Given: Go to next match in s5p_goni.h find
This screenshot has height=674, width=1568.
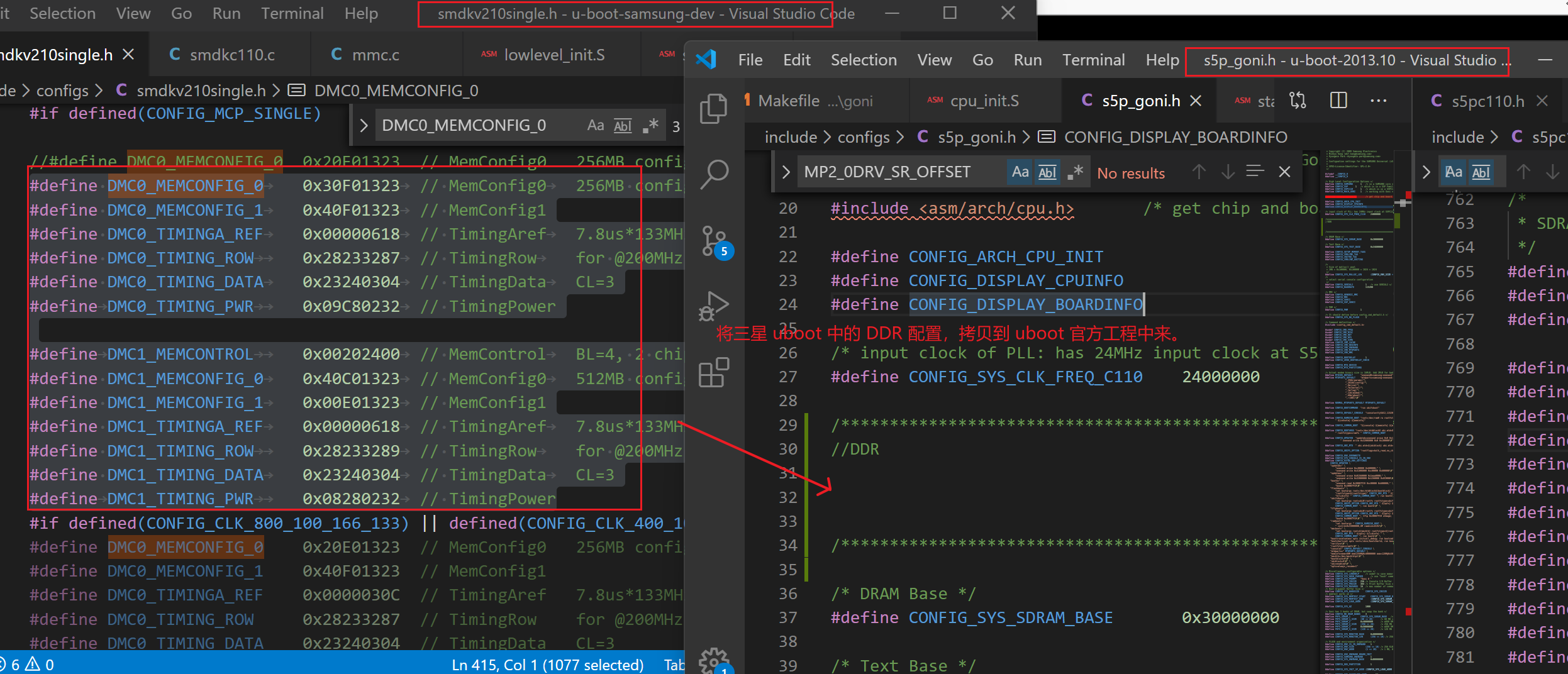Looking at the screenshot, I should click(x=1228, y=172).
